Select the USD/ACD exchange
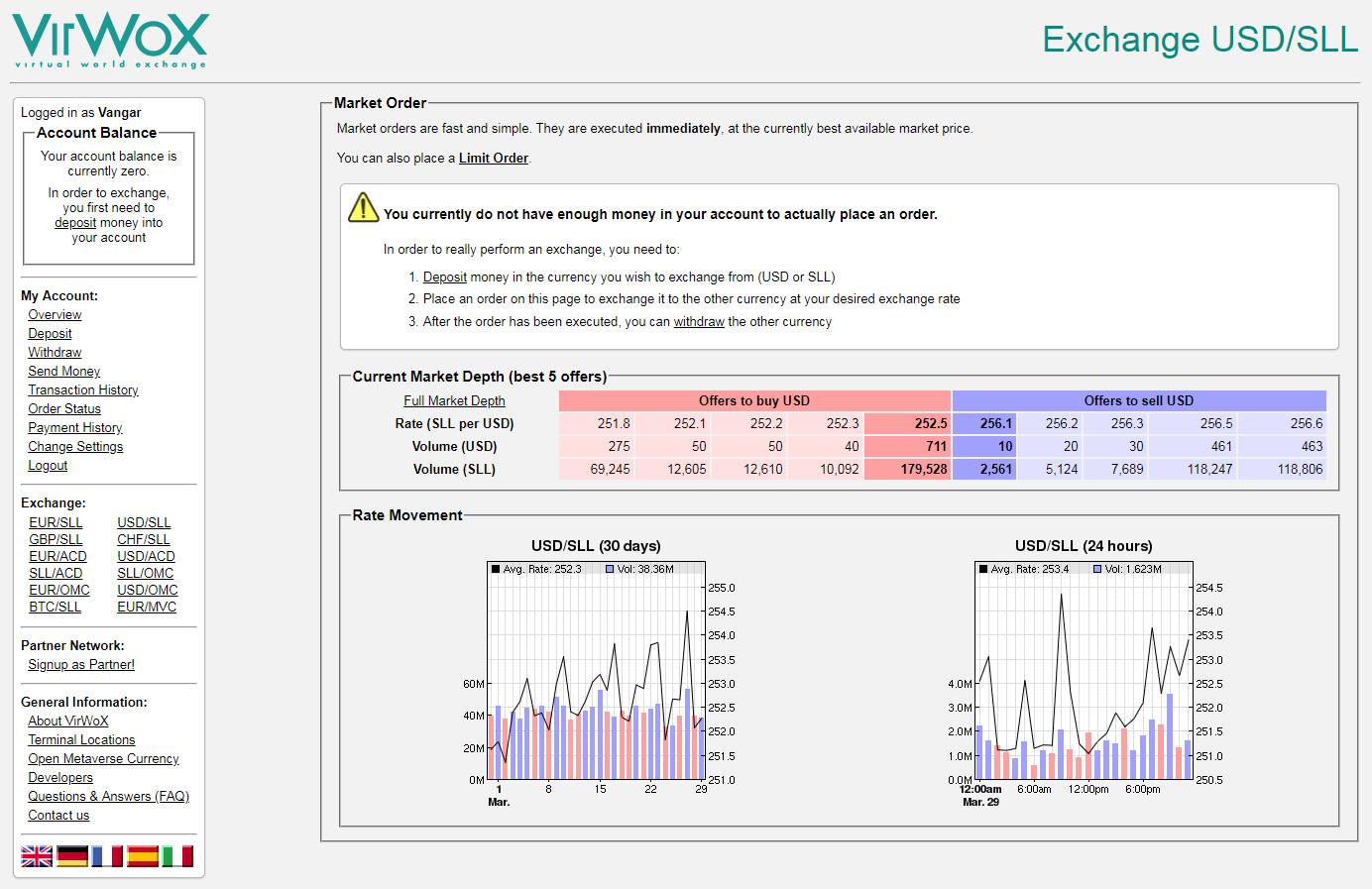Screen dimensions: 1372x889 tap(146, 557)
